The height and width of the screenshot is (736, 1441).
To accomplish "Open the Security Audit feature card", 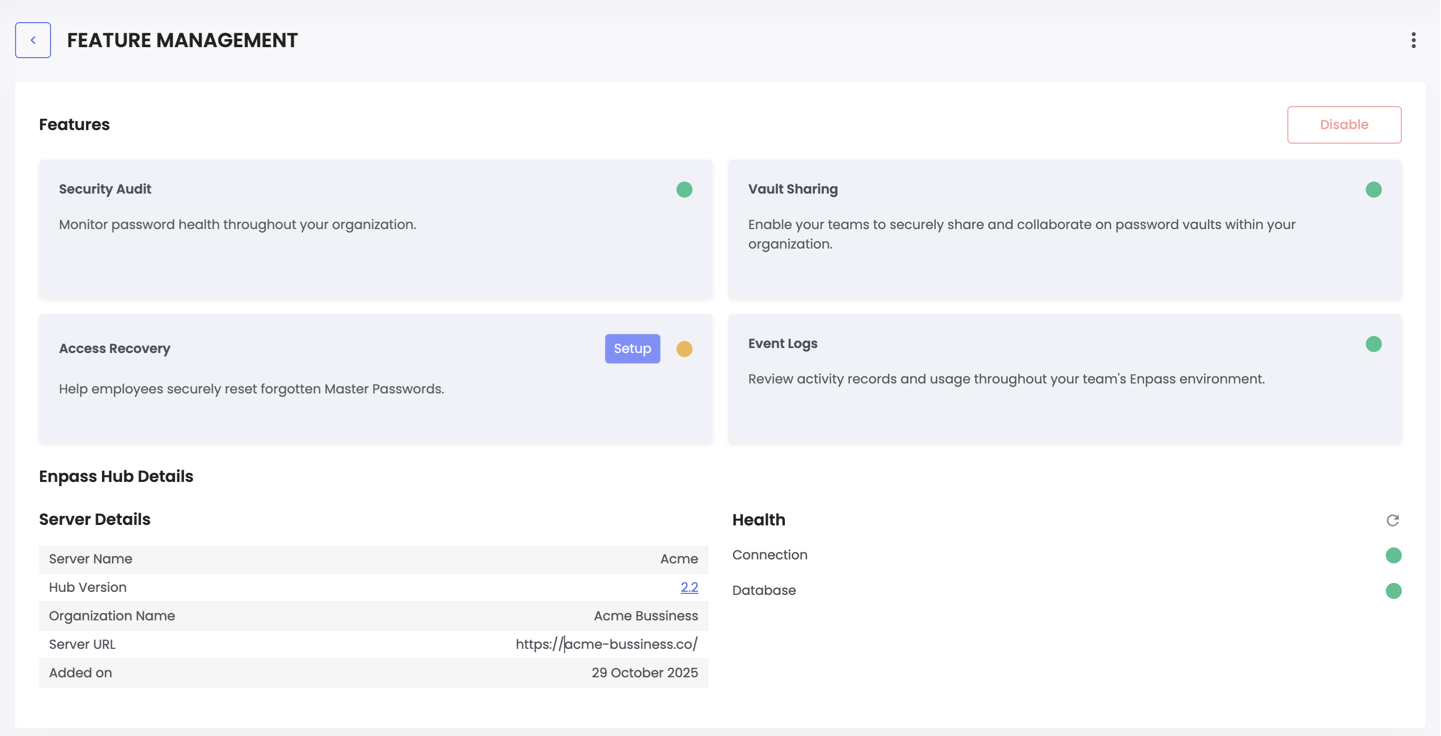I will 375,229.
